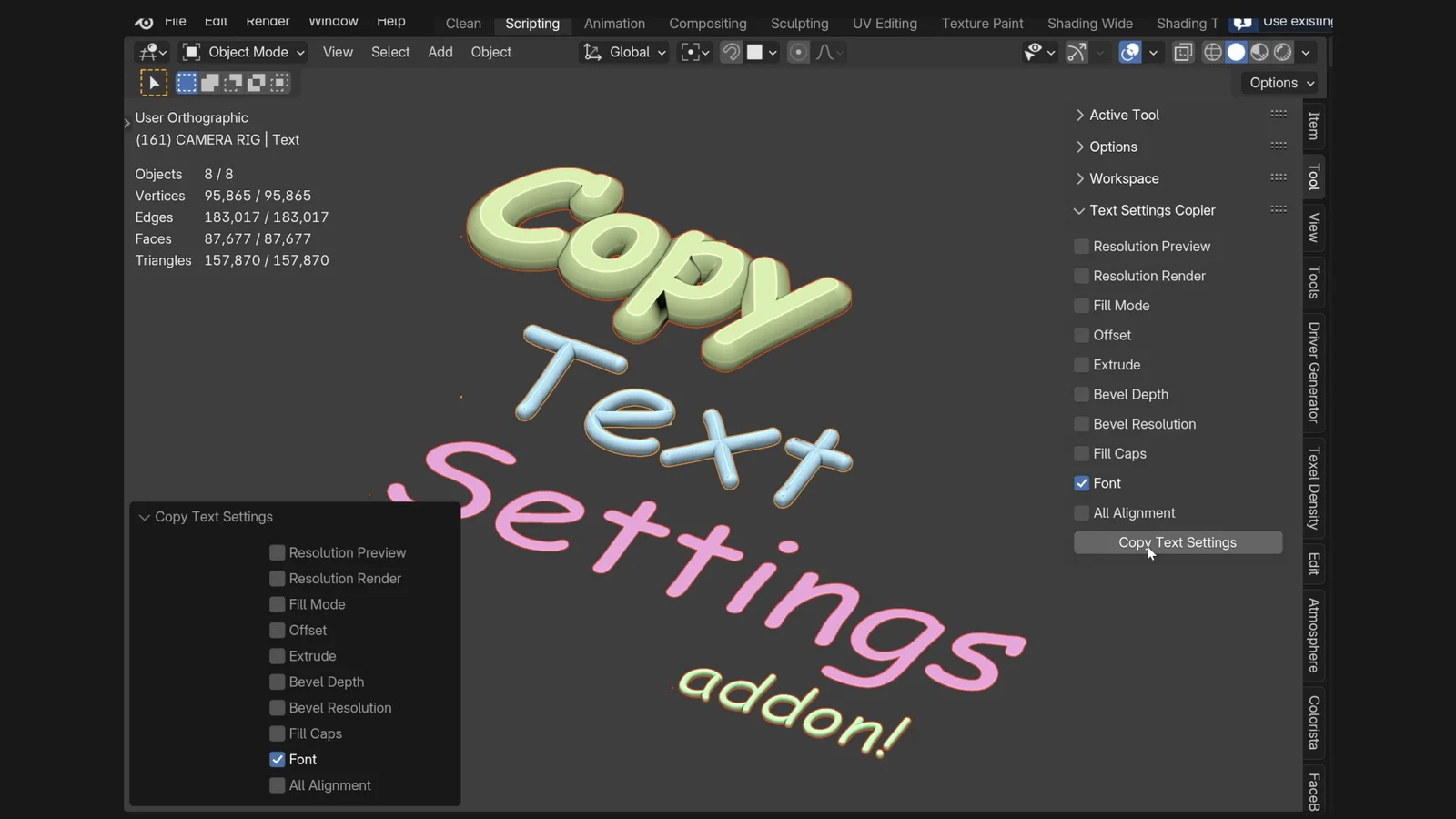
Task: Open the Object Mode dropdown
Action: click(241, 52)
